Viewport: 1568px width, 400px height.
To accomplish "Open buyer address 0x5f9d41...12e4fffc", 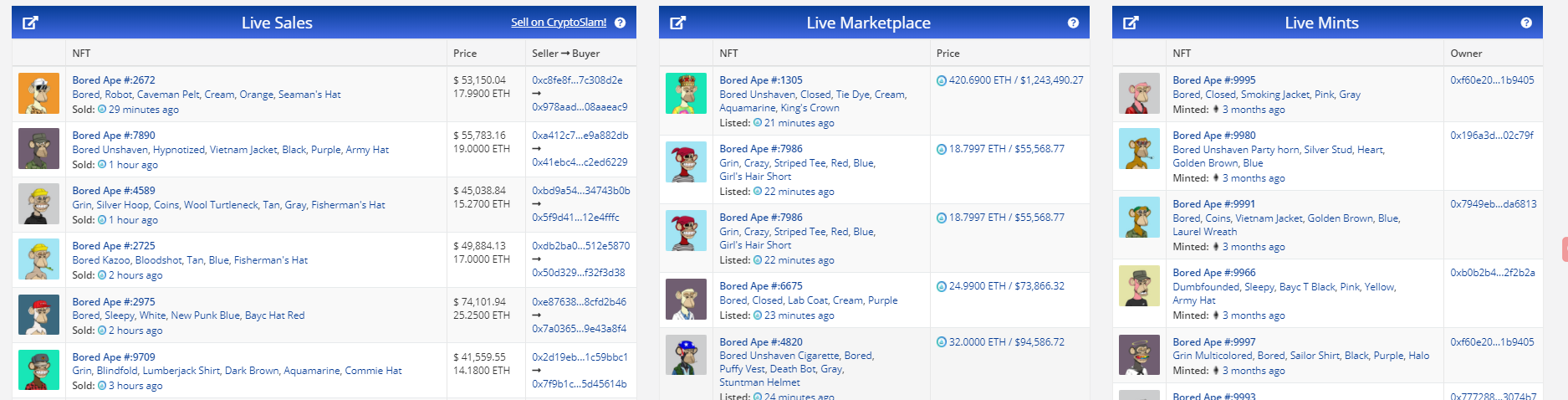I will tap(575, 218).
